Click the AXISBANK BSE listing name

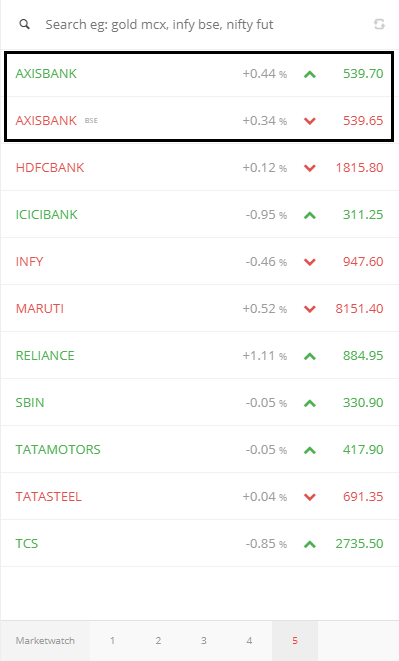point(46,121)
